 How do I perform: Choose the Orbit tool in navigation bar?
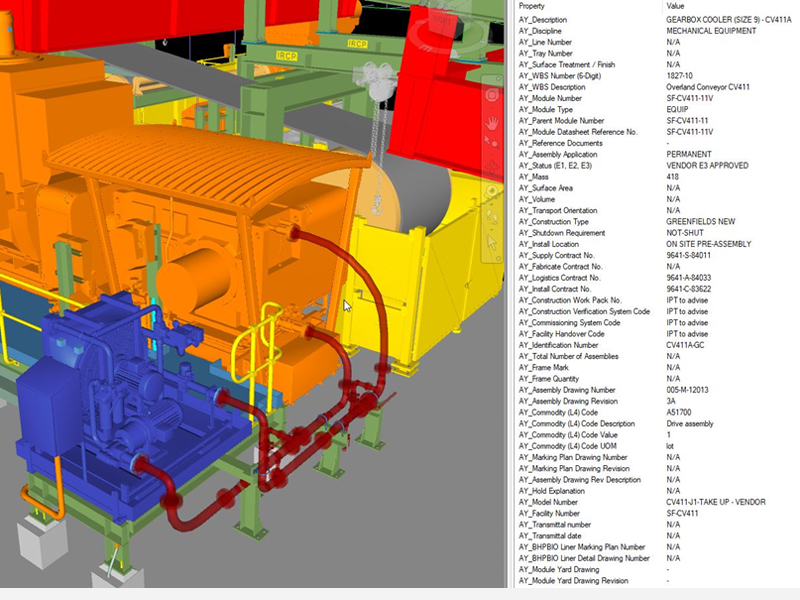(x=491, y=167)
